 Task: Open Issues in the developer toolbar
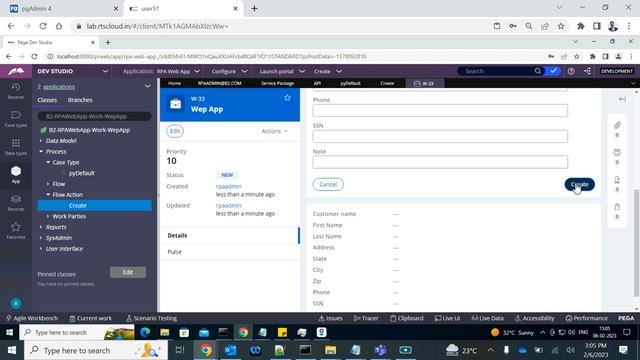(331, 318)
